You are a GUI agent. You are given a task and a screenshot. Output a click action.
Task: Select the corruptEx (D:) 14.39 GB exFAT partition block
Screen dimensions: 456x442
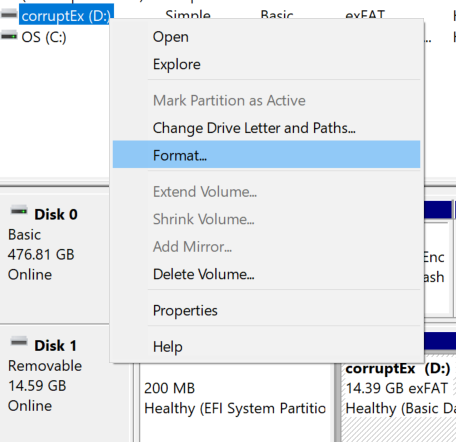point(399,402)
